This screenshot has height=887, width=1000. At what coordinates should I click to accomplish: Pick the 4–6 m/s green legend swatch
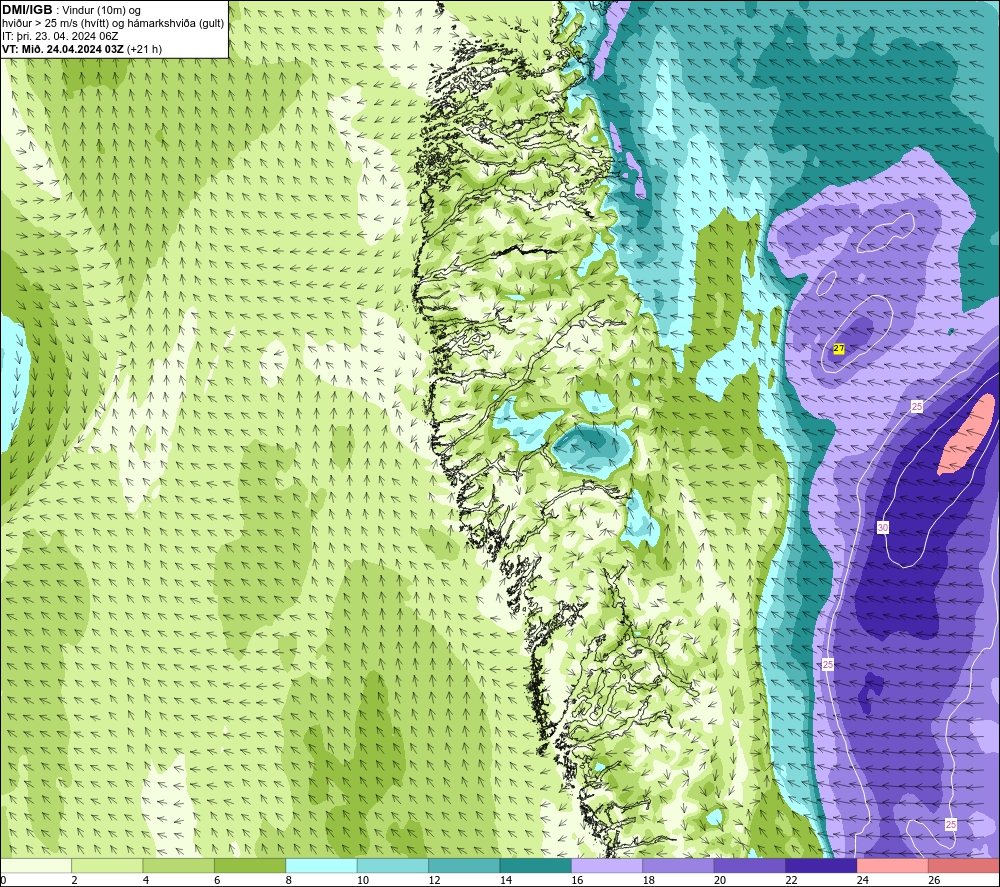[x=179, y=865]
